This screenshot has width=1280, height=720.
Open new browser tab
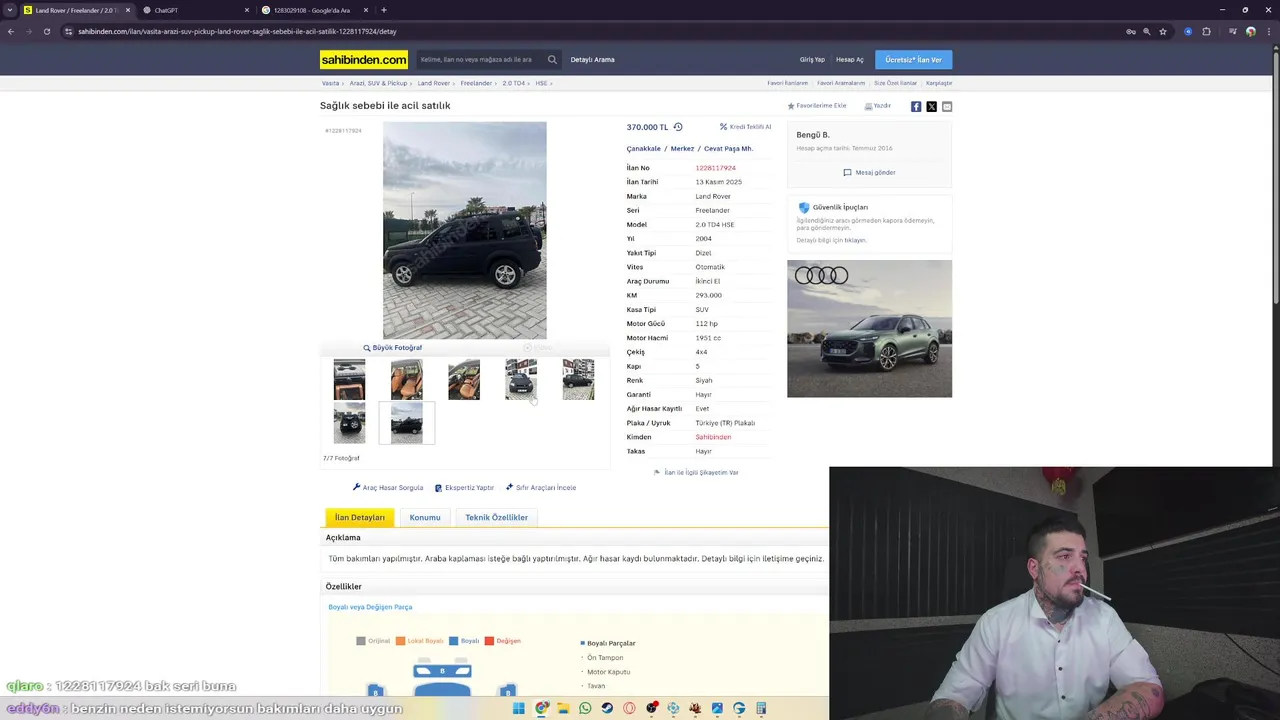click(384, 10)
